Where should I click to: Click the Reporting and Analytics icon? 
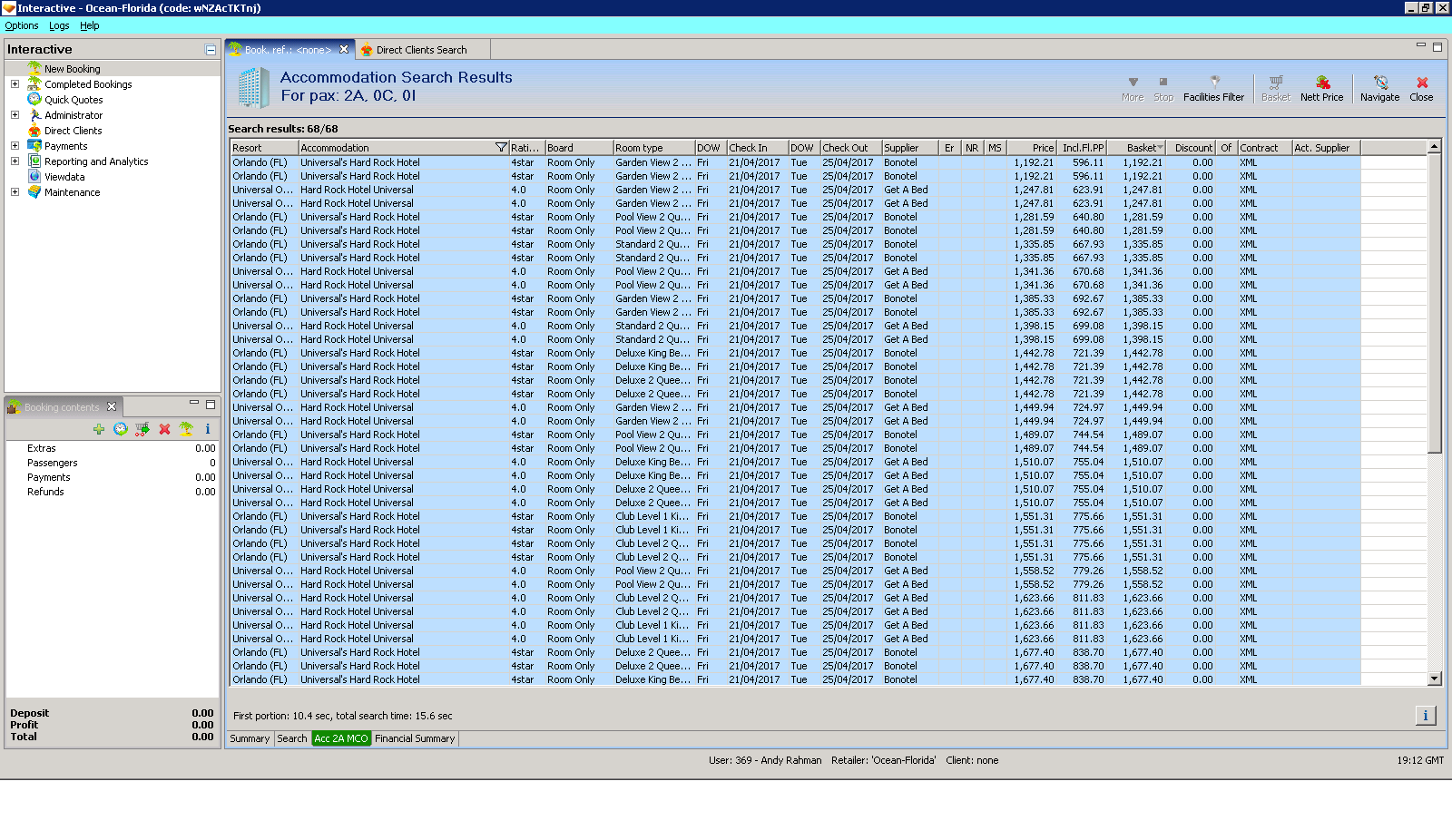(34, 161)
